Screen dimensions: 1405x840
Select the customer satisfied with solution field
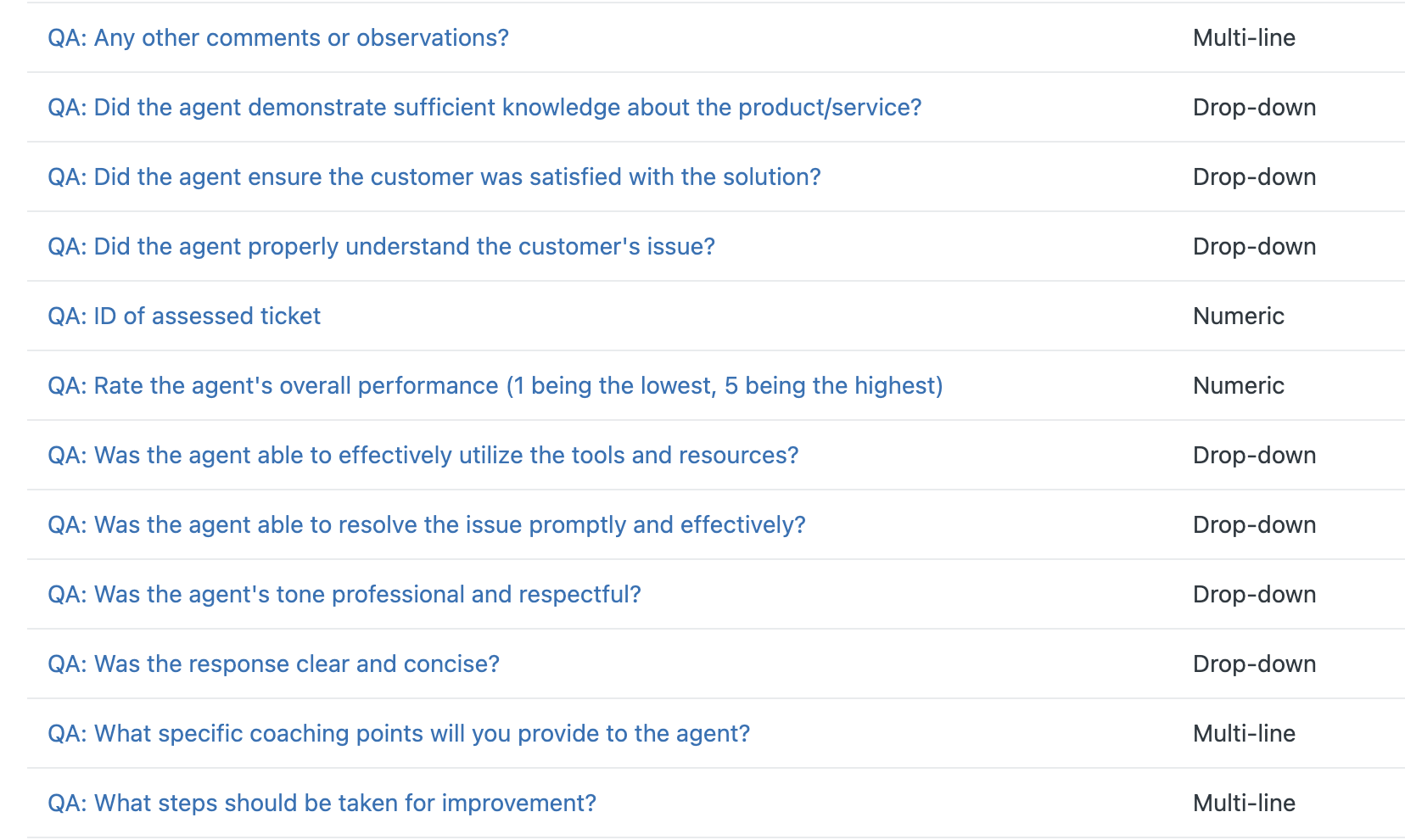coord(434,177)
